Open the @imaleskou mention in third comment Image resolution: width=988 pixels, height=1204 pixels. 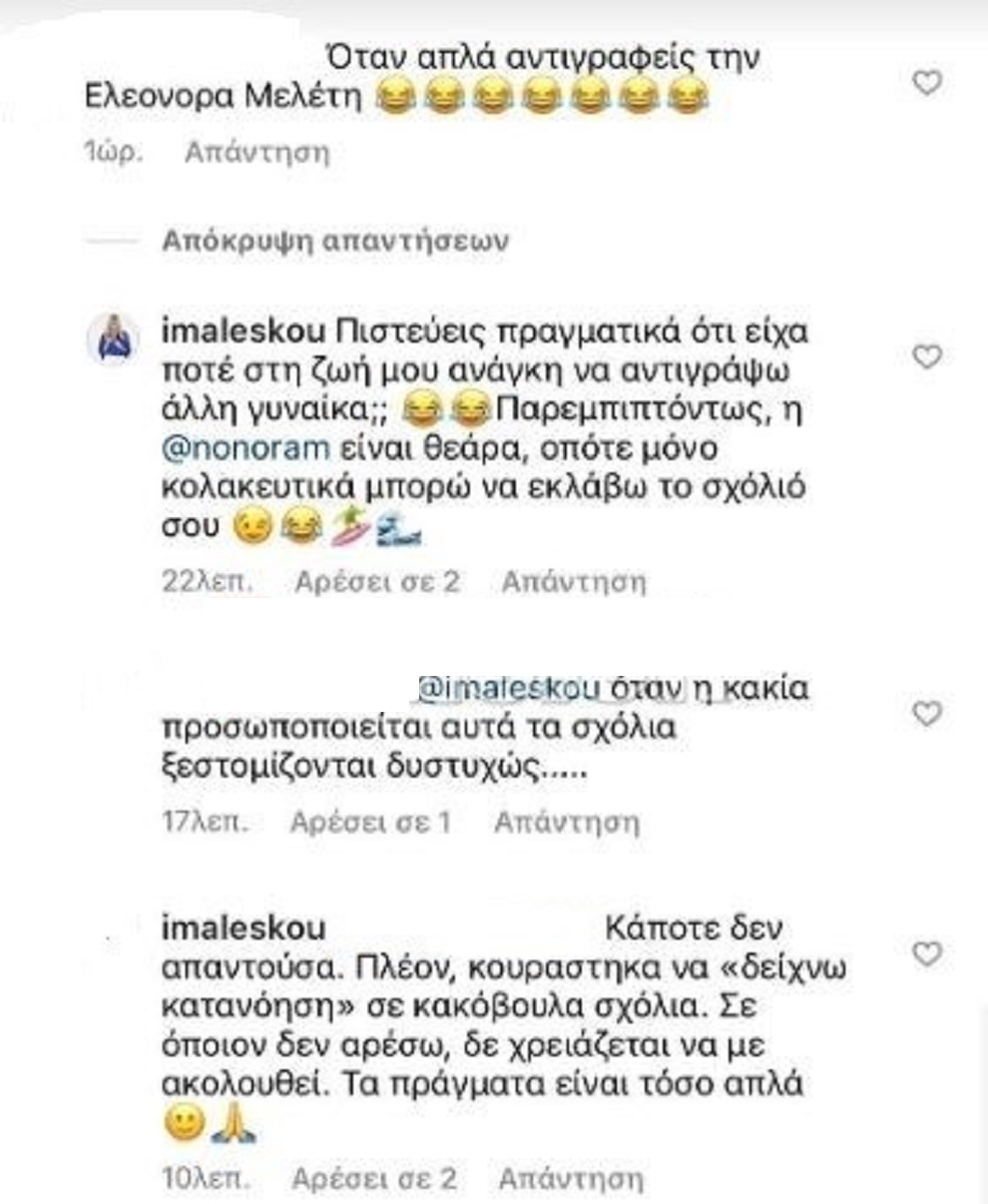pos(506,689)
